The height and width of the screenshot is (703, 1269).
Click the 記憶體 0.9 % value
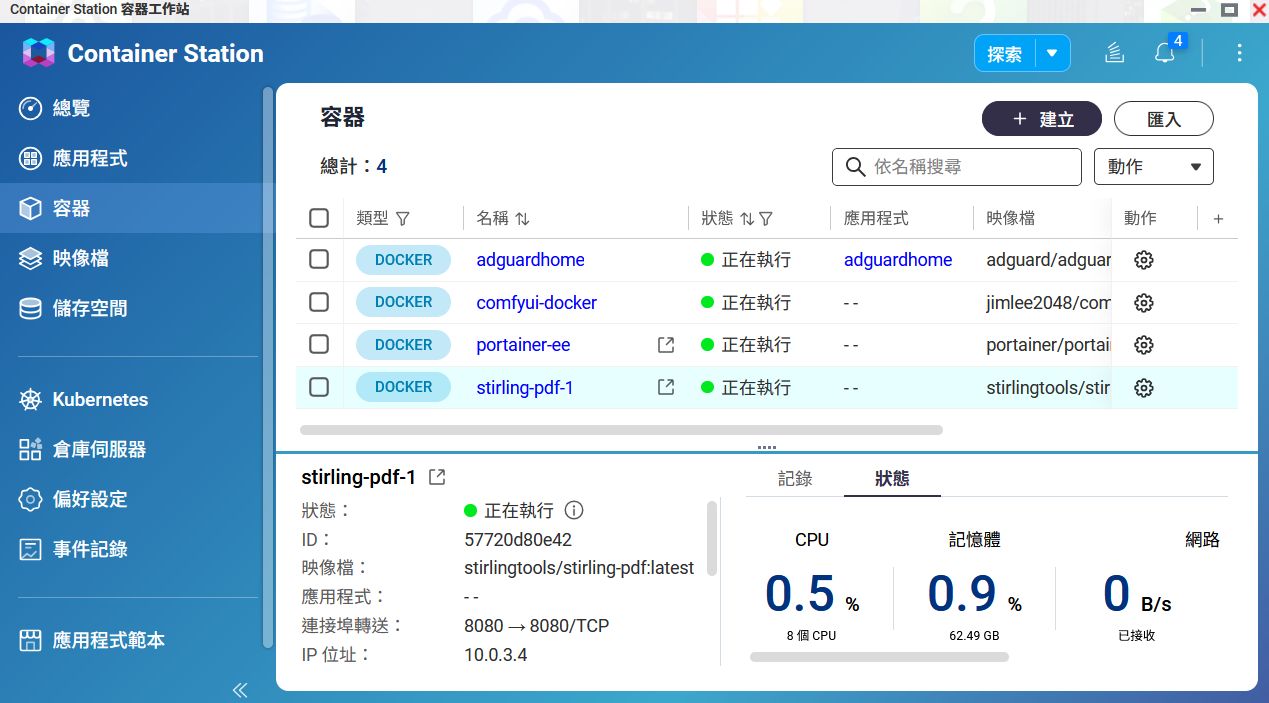pos(974,594)
